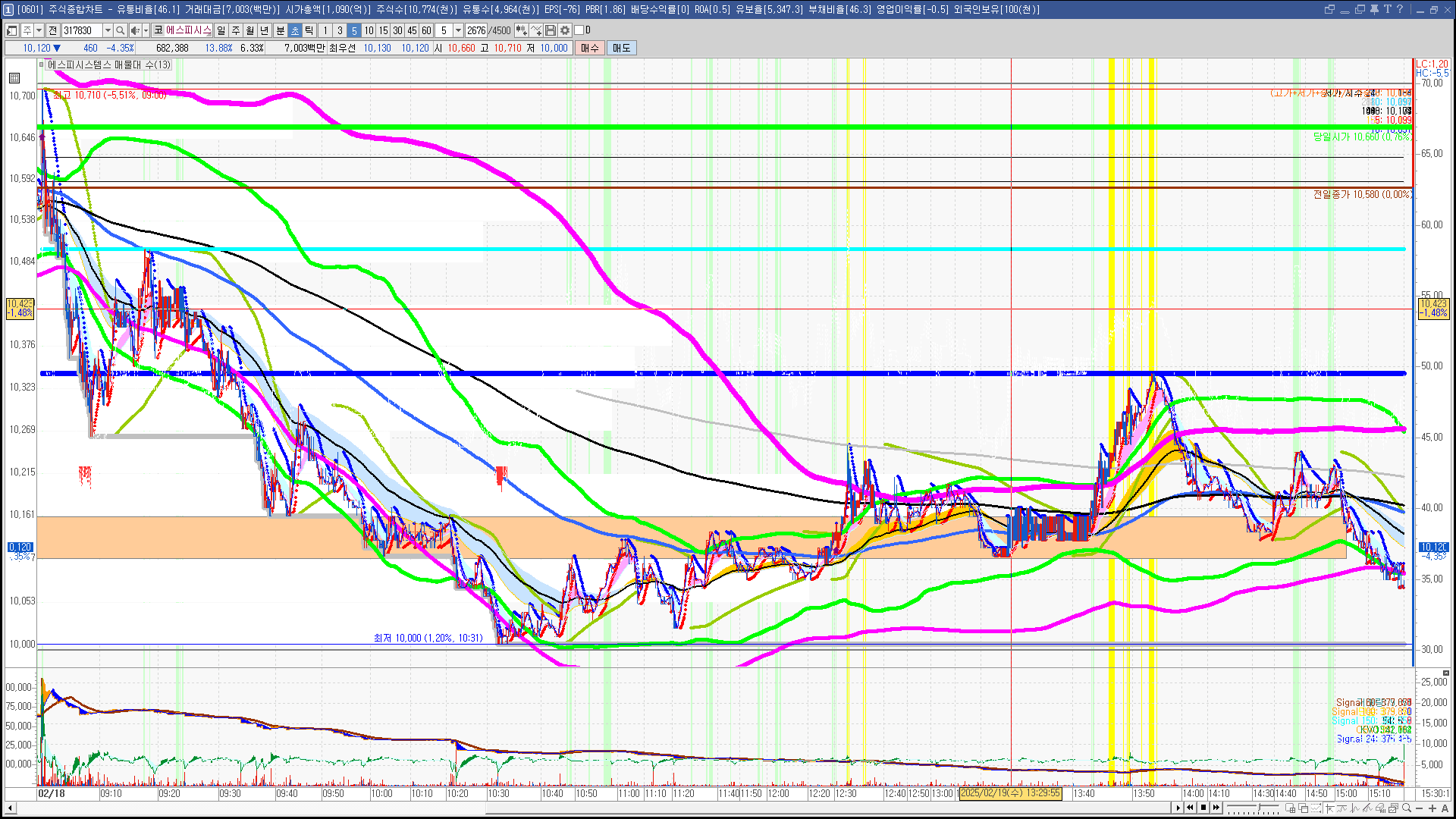Click the 매도 sell button
The image size is (1456, 819).
(x=622, y=48)
